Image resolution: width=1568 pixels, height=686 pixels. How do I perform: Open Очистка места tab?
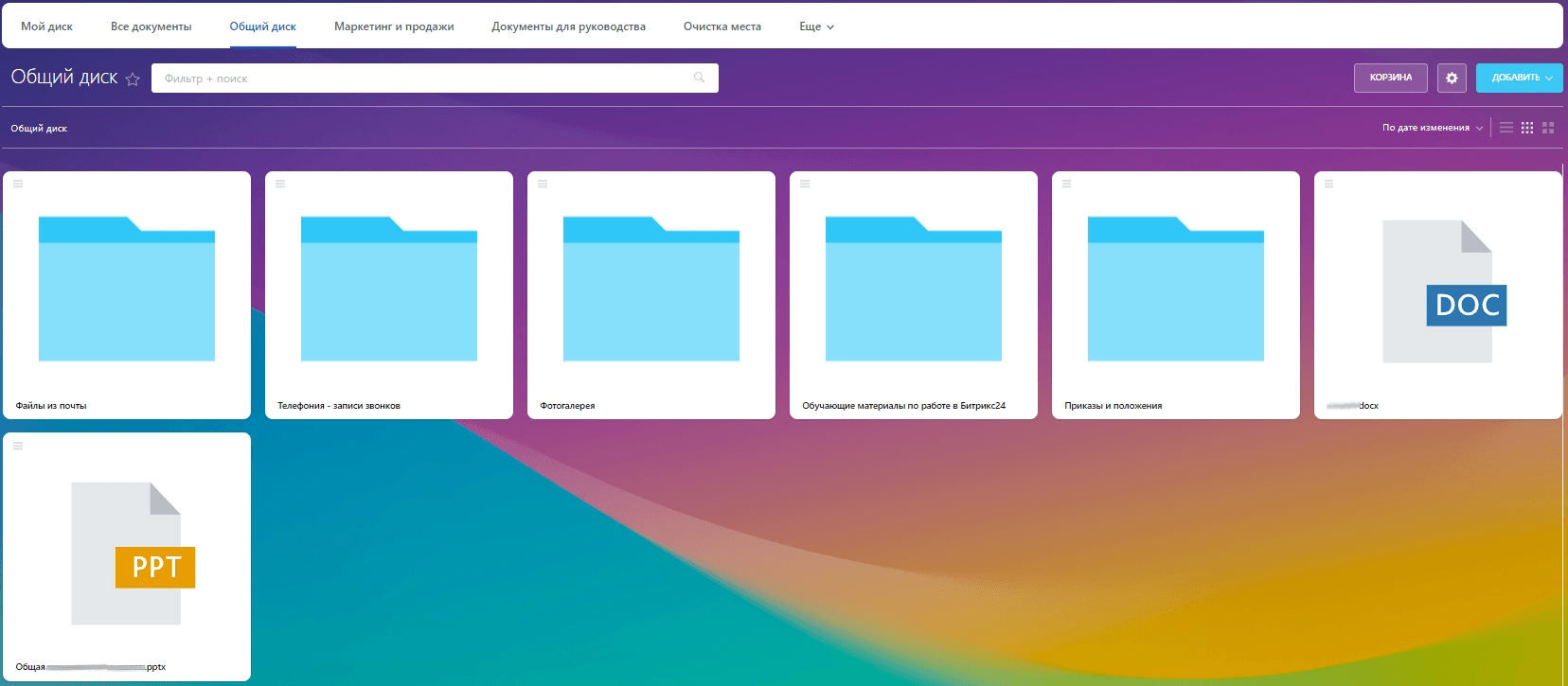722,26
